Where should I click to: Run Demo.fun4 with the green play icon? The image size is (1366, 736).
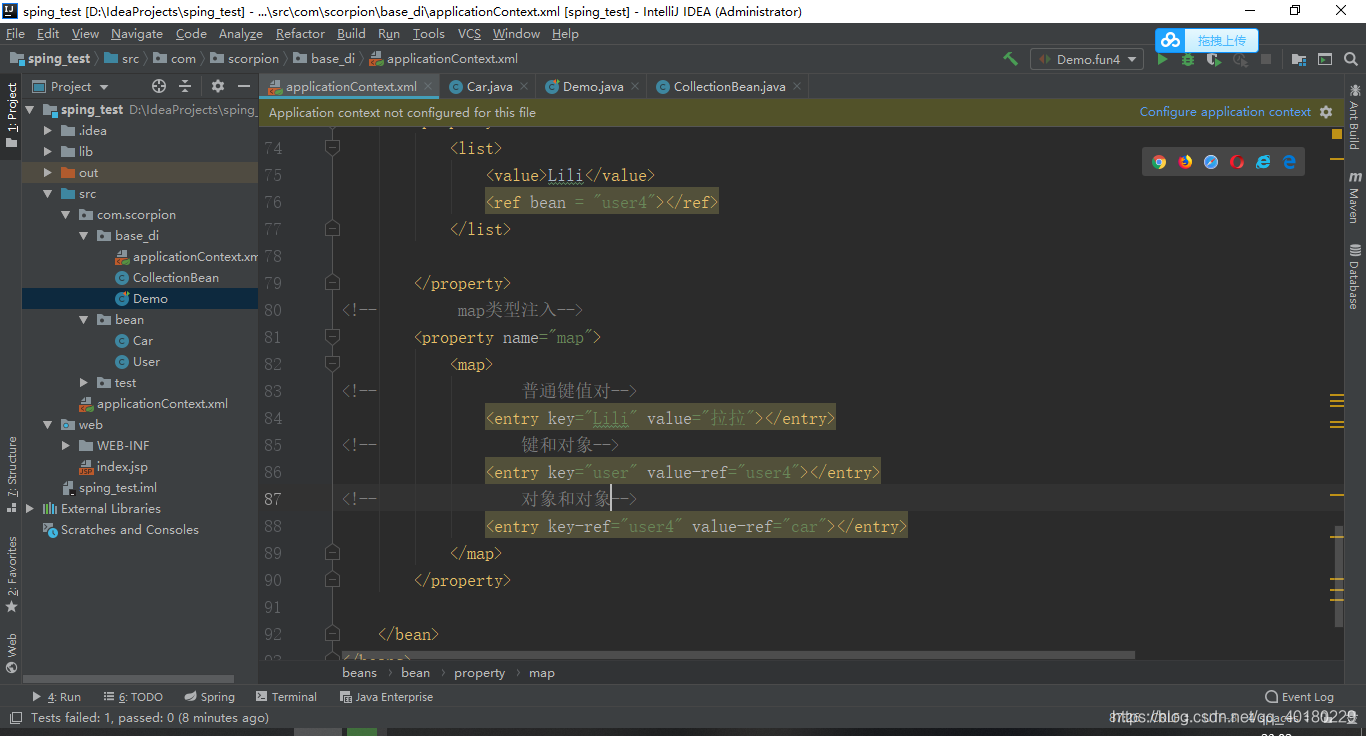tap(1162, 59)
